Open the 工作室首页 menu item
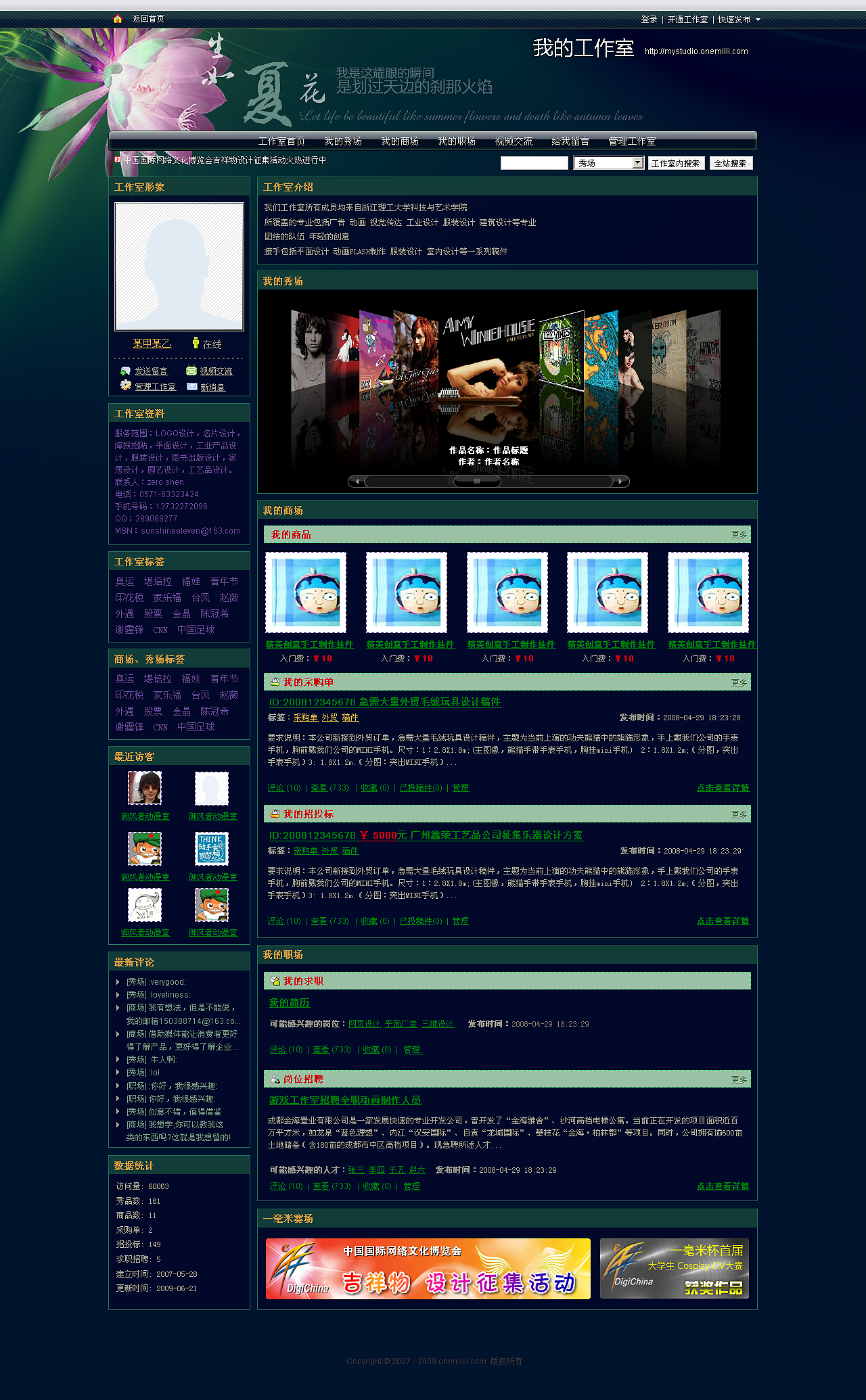The image size is (866, 1400). [x=281, y=141]
